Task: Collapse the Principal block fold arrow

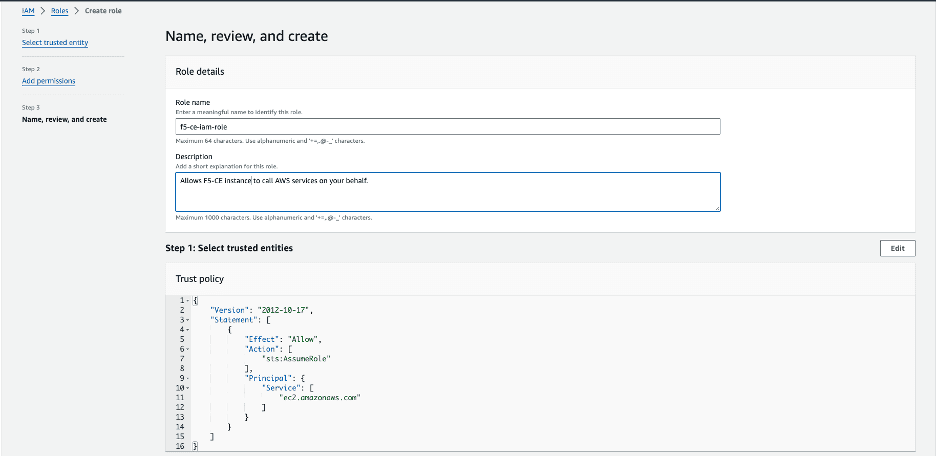Action: click(187, 377)
